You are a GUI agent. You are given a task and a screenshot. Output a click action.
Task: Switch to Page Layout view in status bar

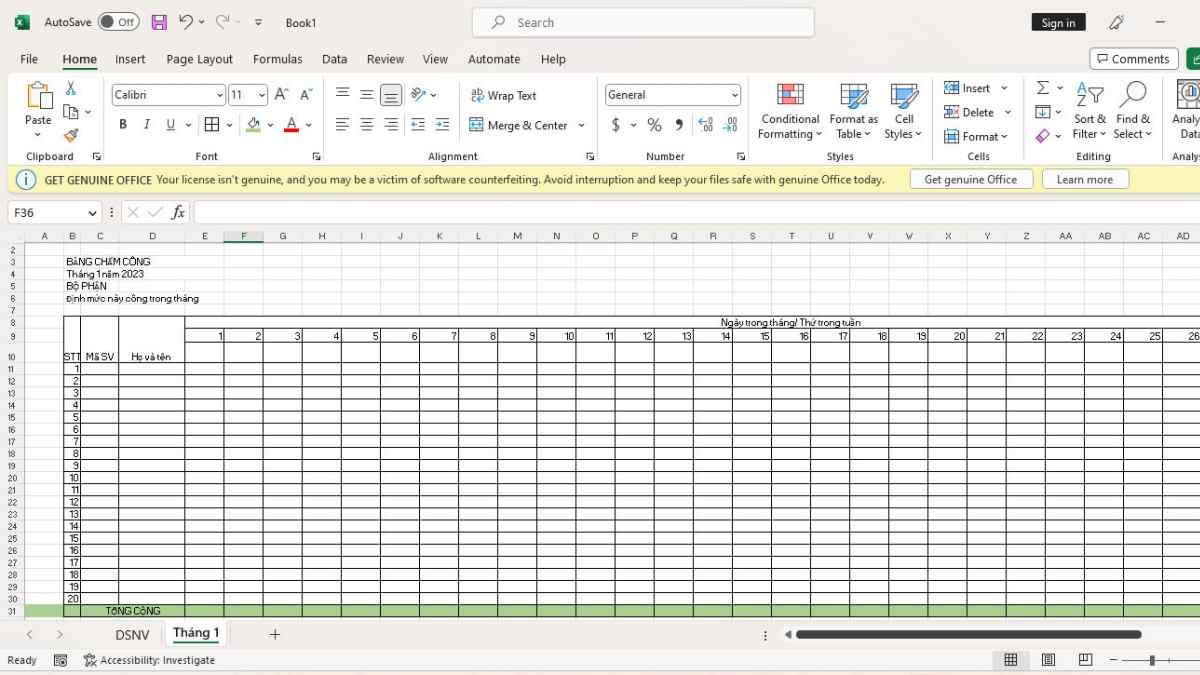pyautogui.click(x=1048, y=660)
